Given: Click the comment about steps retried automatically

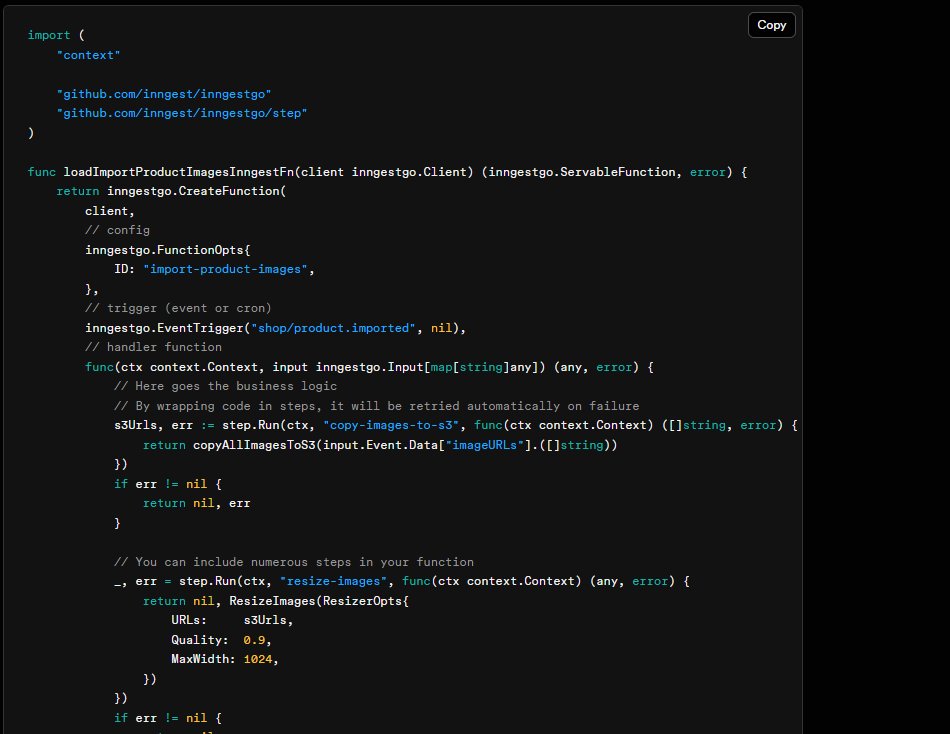Looking at the screenshot, I should click(376, 406).
